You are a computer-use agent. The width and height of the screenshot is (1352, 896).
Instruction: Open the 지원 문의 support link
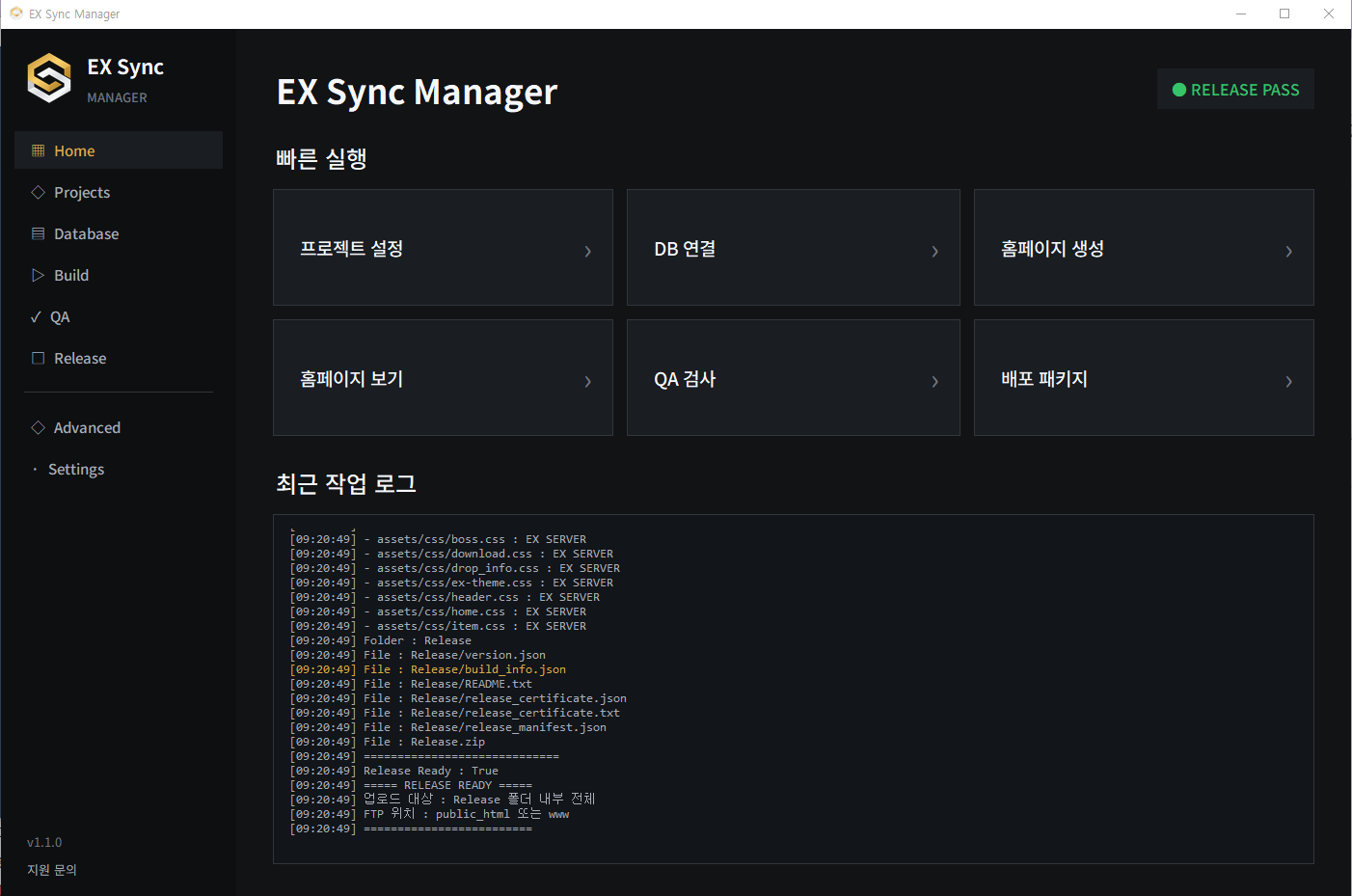pyautogui.click(x=52, y=869)
